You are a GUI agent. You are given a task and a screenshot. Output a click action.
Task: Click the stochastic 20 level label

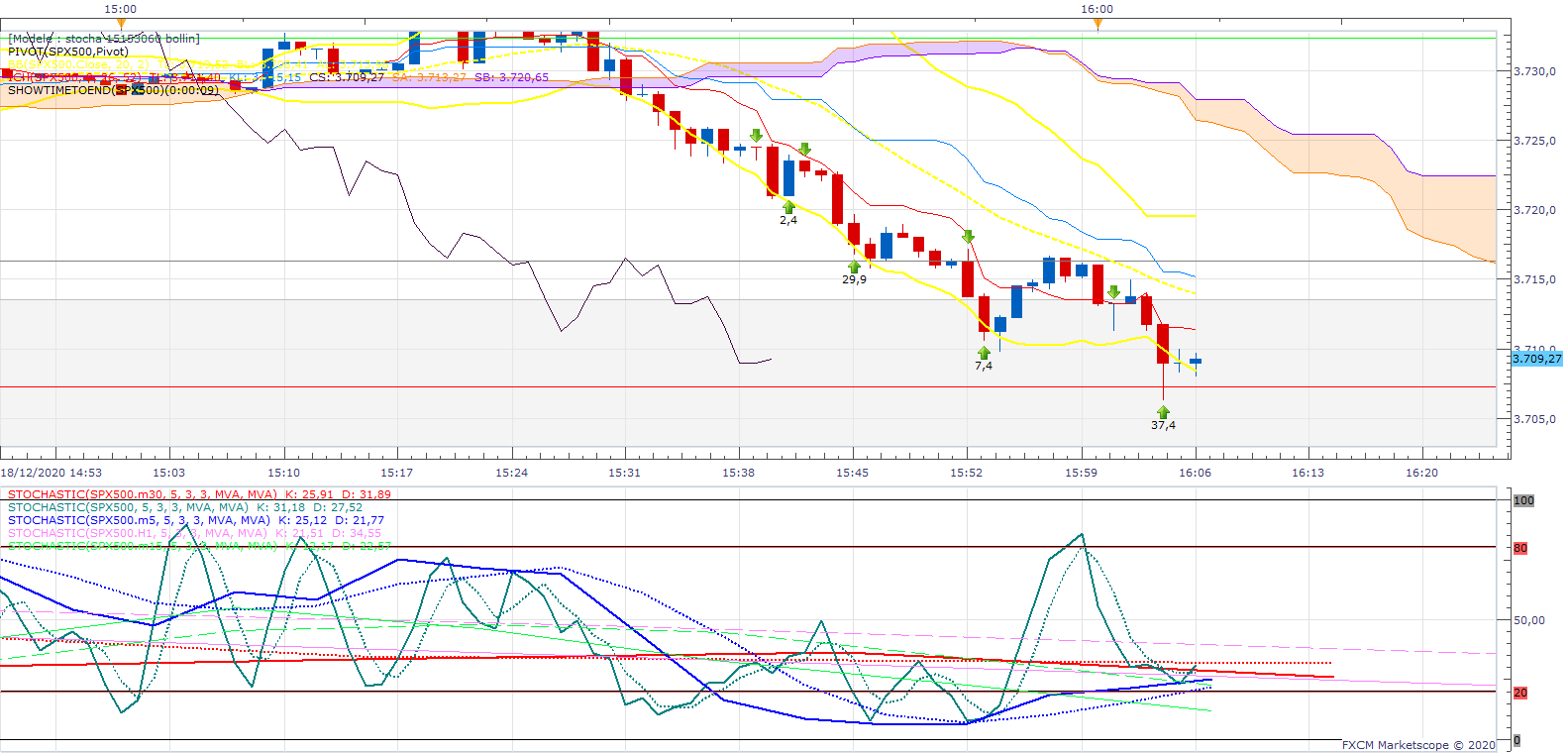point(1520,693)
